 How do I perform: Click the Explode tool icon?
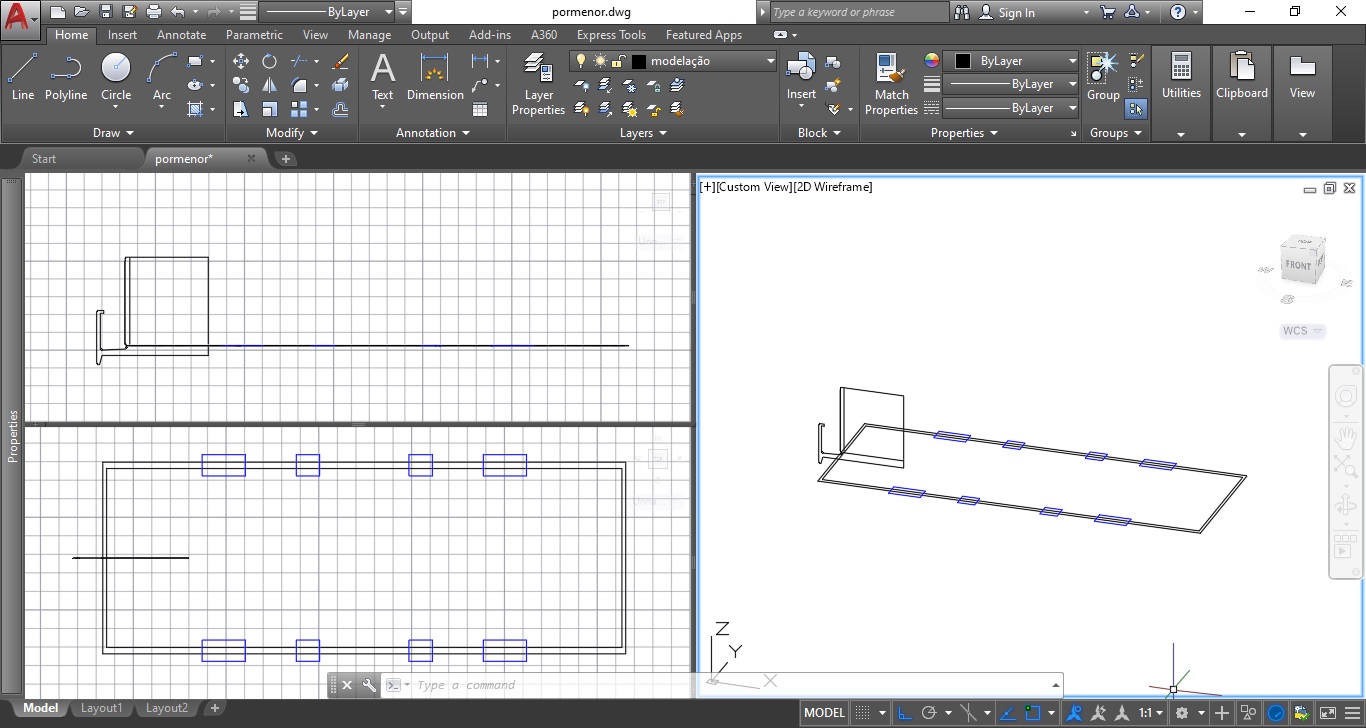point(340,85)
